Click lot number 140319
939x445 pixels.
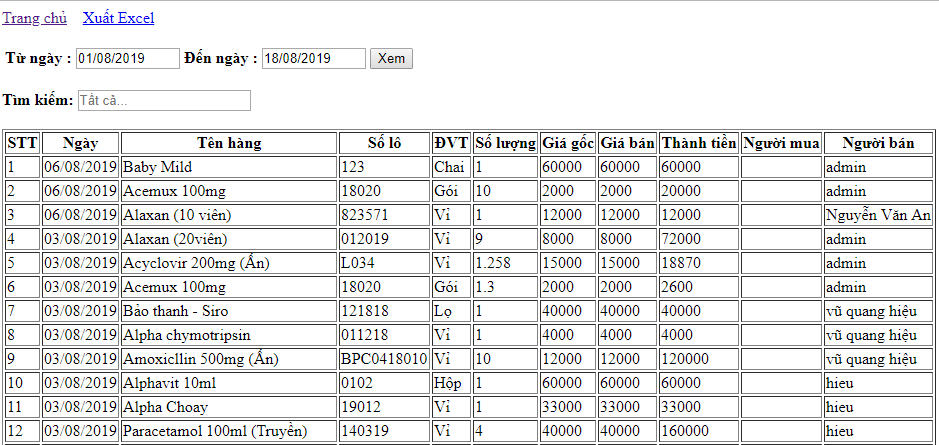pyautogui.click(x=384, y=431)
